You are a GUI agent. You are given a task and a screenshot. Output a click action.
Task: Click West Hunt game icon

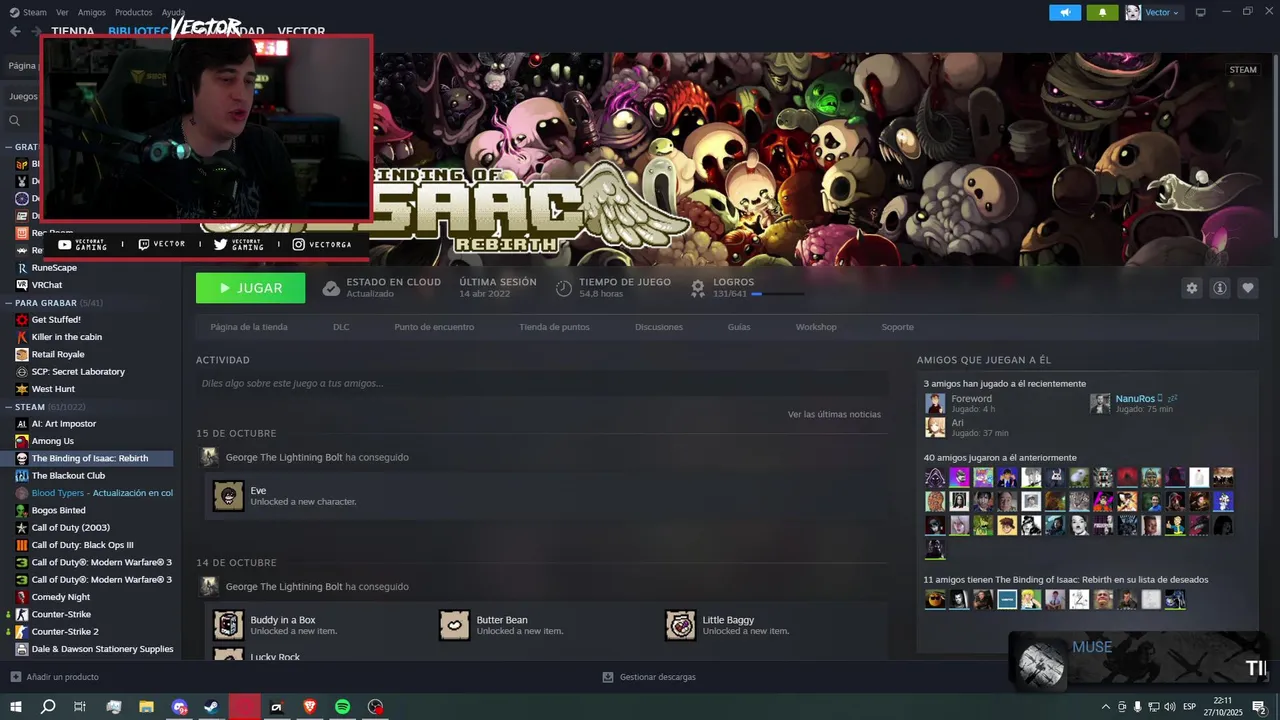[22, 389]
